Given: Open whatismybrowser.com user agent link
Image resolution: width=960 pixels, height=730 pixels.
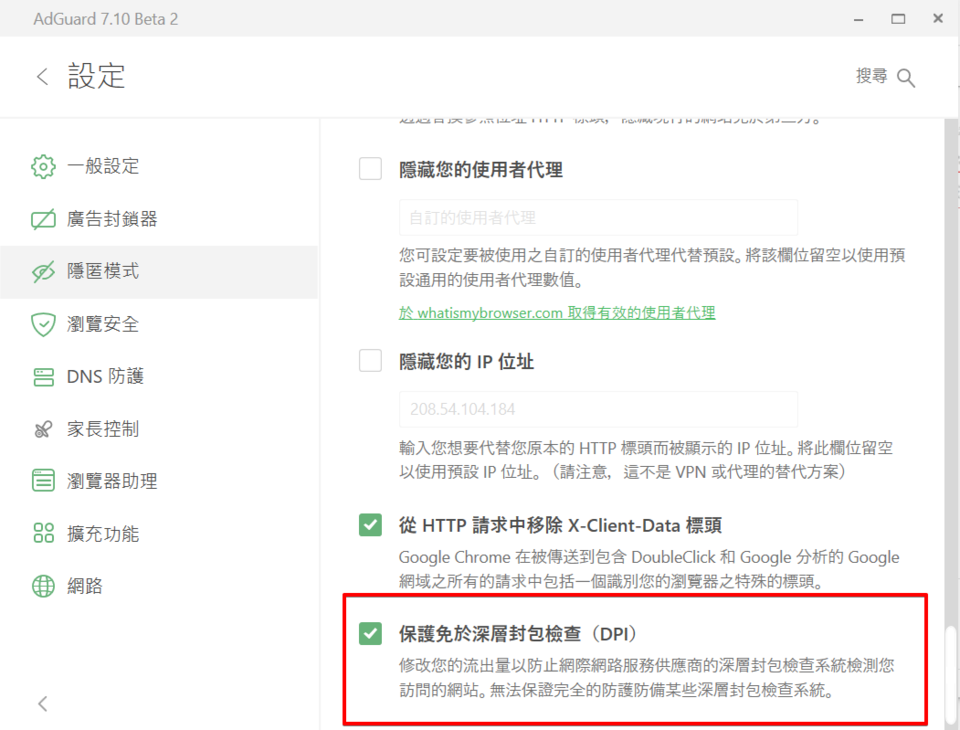Looking at the screenshot, I should pos(557,313).
